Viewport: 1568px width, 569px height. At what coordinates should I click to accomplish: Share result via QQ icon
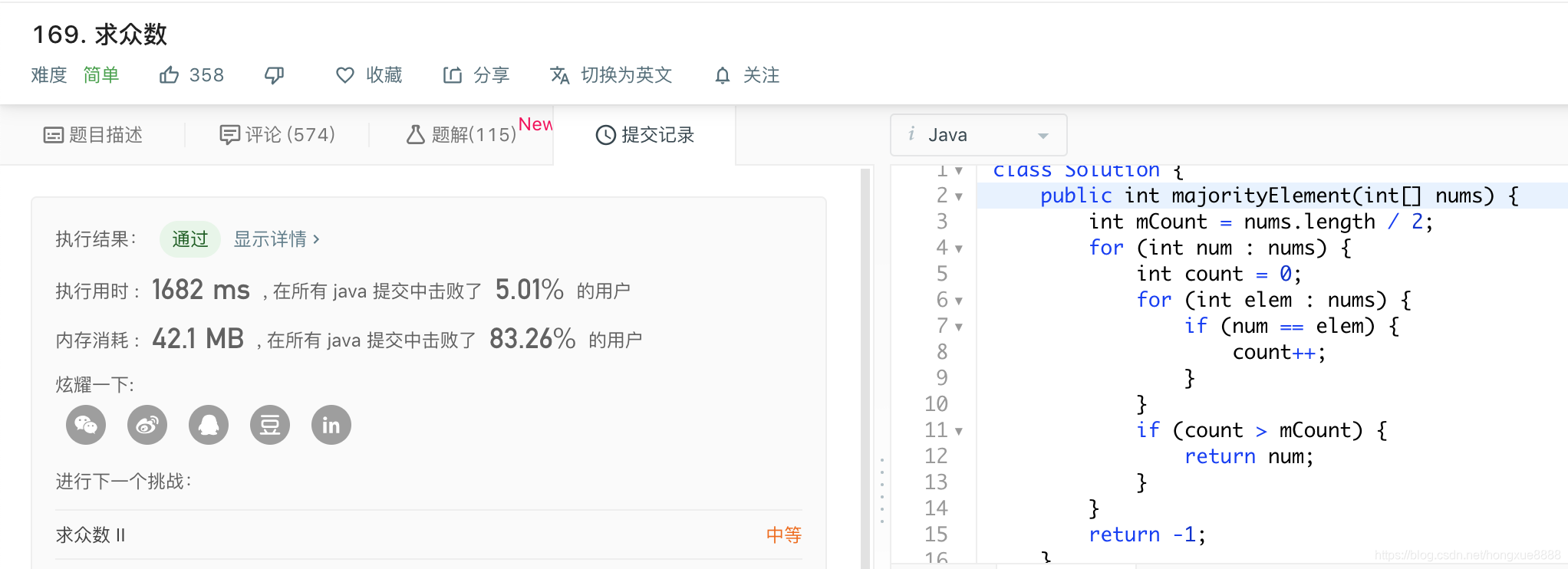pyautogui.click(x=209, y=425)
